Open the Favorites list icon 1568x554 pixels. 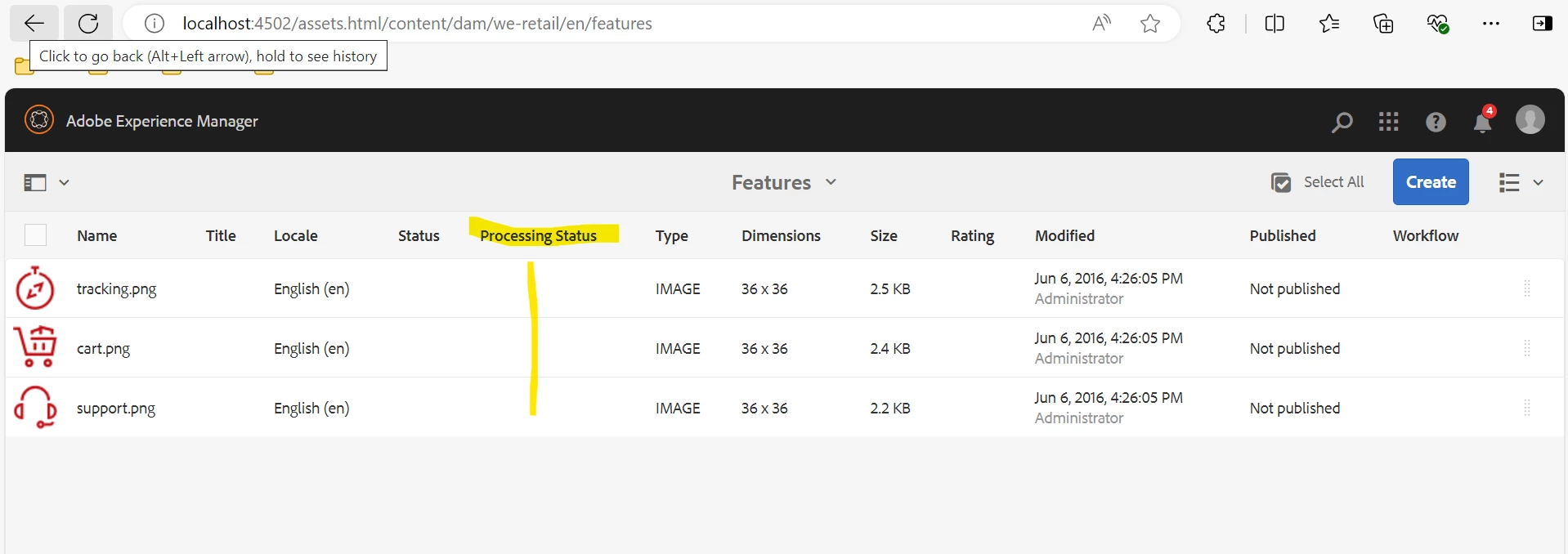click(x=1329, y=24)
